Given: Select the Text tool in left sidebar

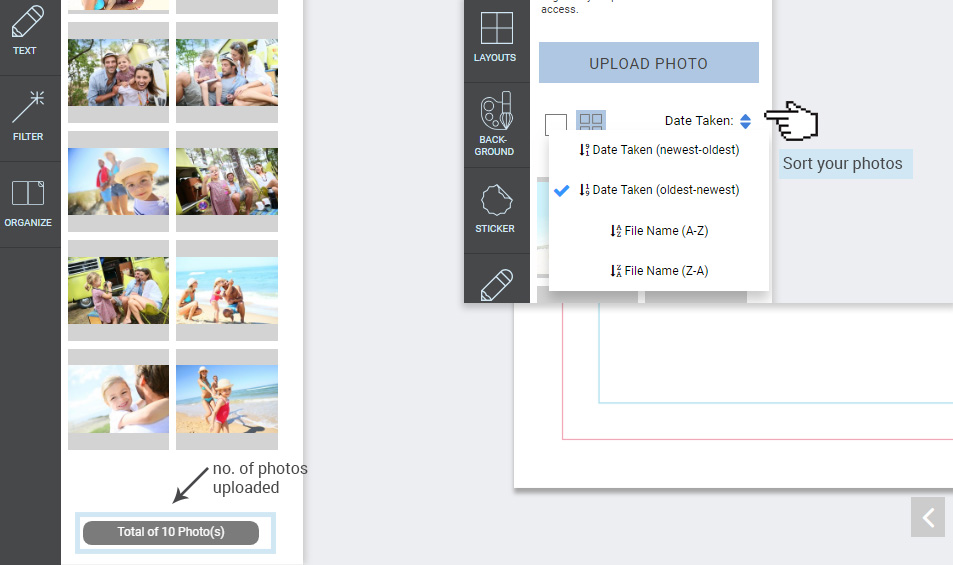Looking at the screenshot, I should point(27,30).
